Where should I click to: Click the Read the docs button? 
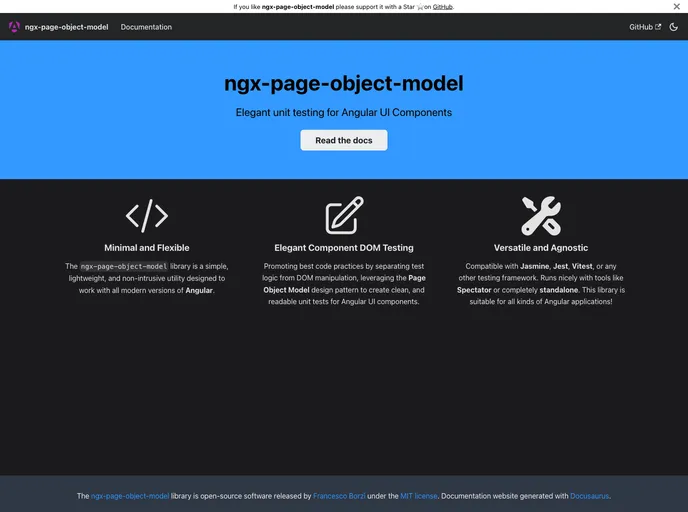[x=344, y=140]
